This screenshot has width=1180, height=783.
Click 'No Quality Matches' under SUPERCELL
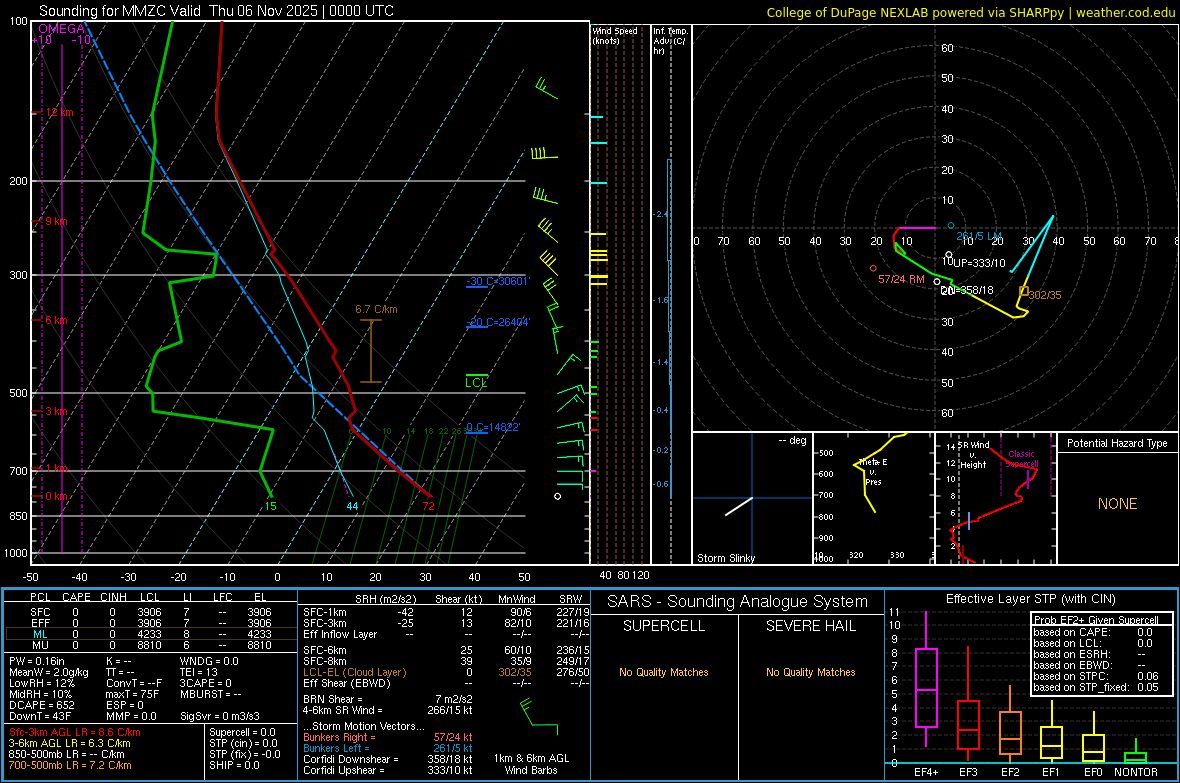click(664, 672)
